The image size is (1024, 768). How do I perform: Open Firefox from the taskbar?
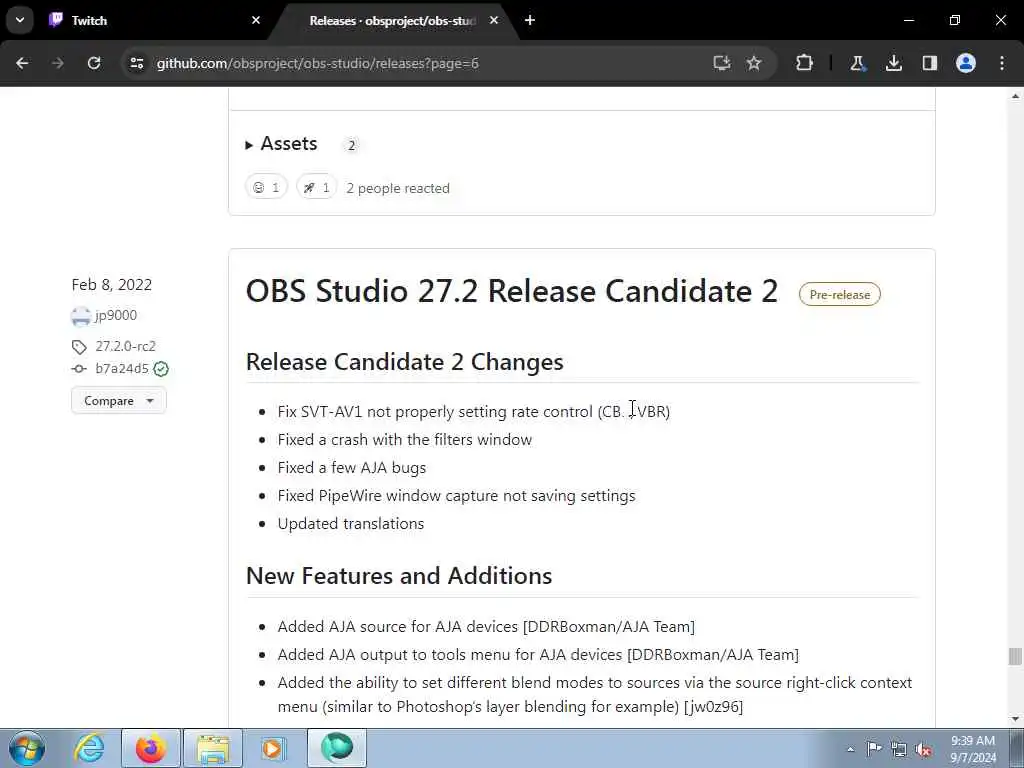[151, 748]
